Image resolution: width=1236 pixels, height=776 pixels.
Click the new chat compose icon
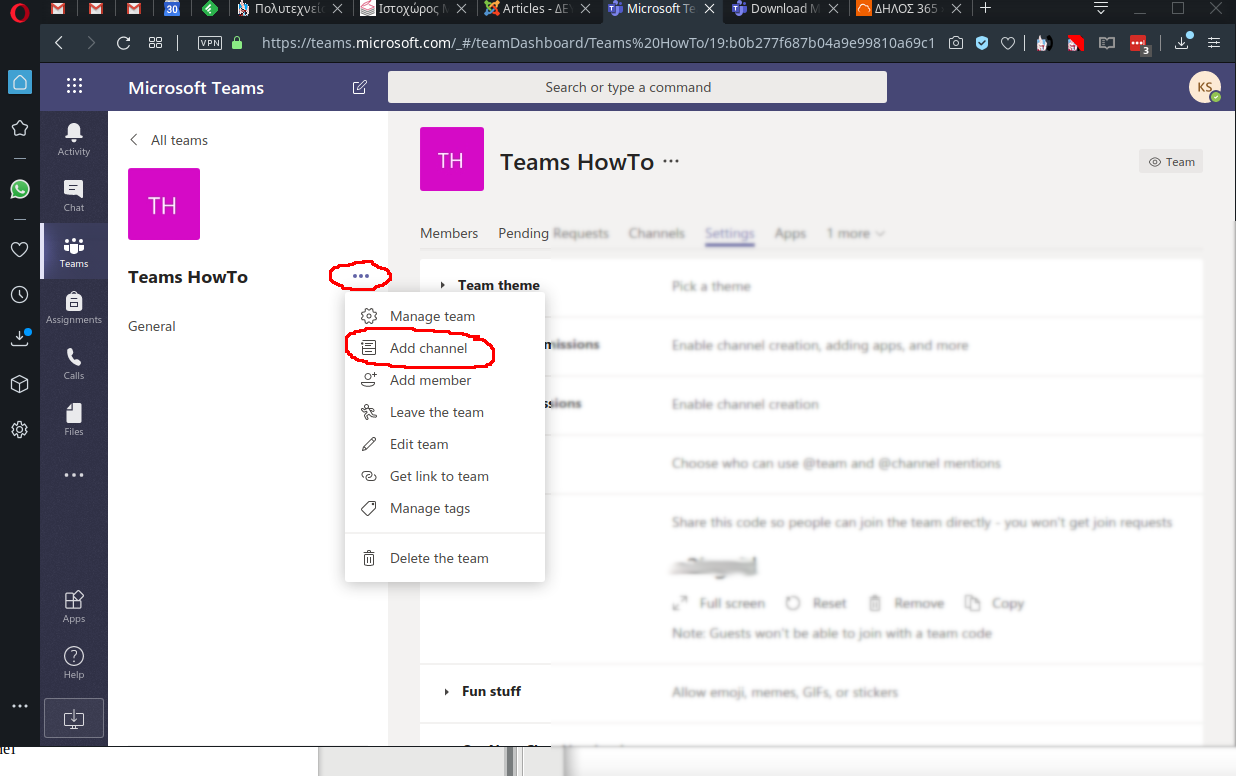click(360, 88)
